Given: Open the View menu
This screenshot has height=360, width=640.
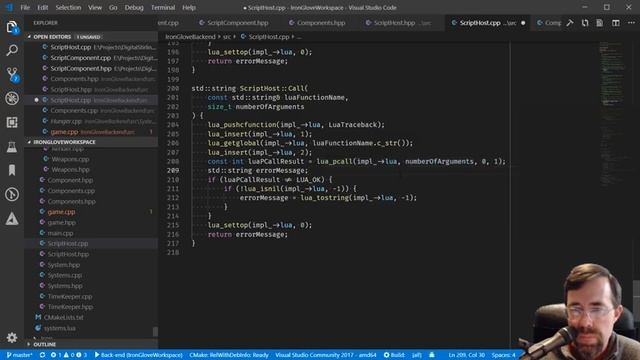Looking at the screenshot, I should coord(95,7).
